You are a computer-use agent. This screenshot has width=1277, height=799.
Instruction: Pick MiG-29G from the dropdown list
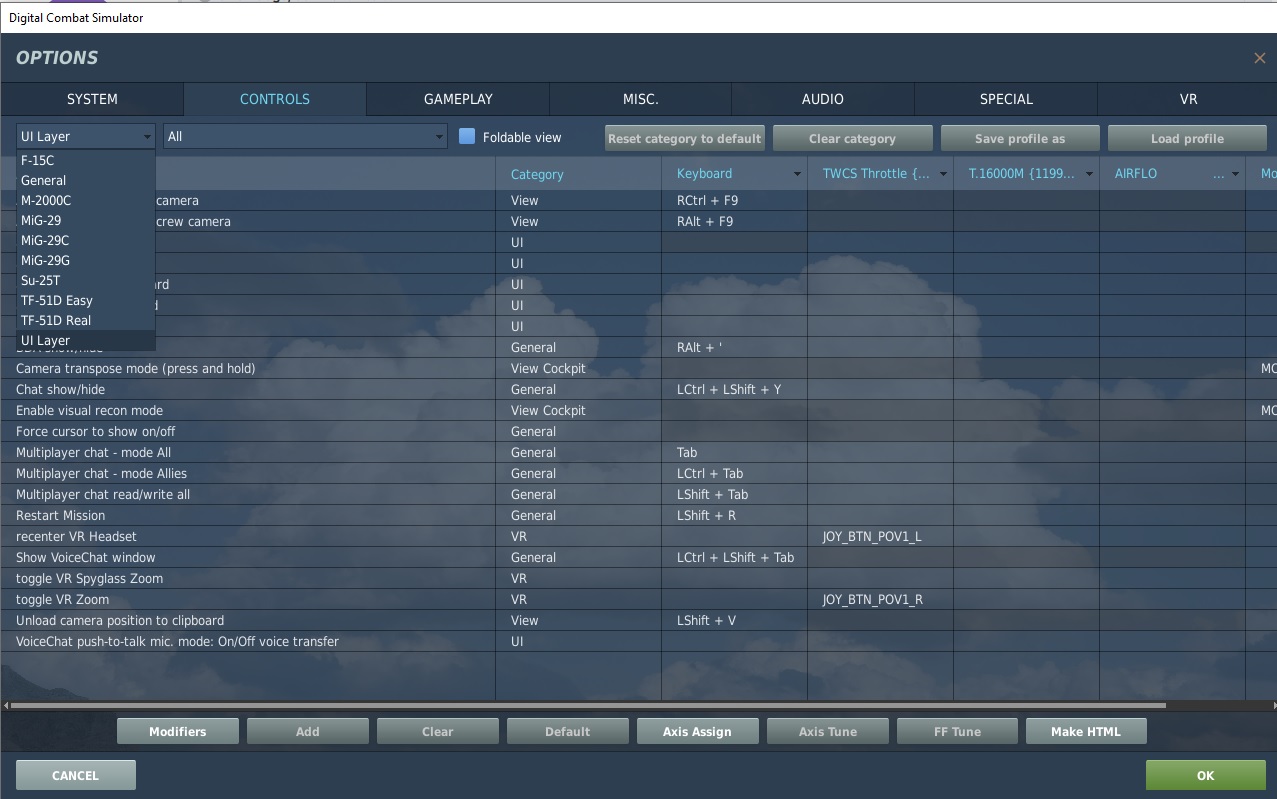86,260
